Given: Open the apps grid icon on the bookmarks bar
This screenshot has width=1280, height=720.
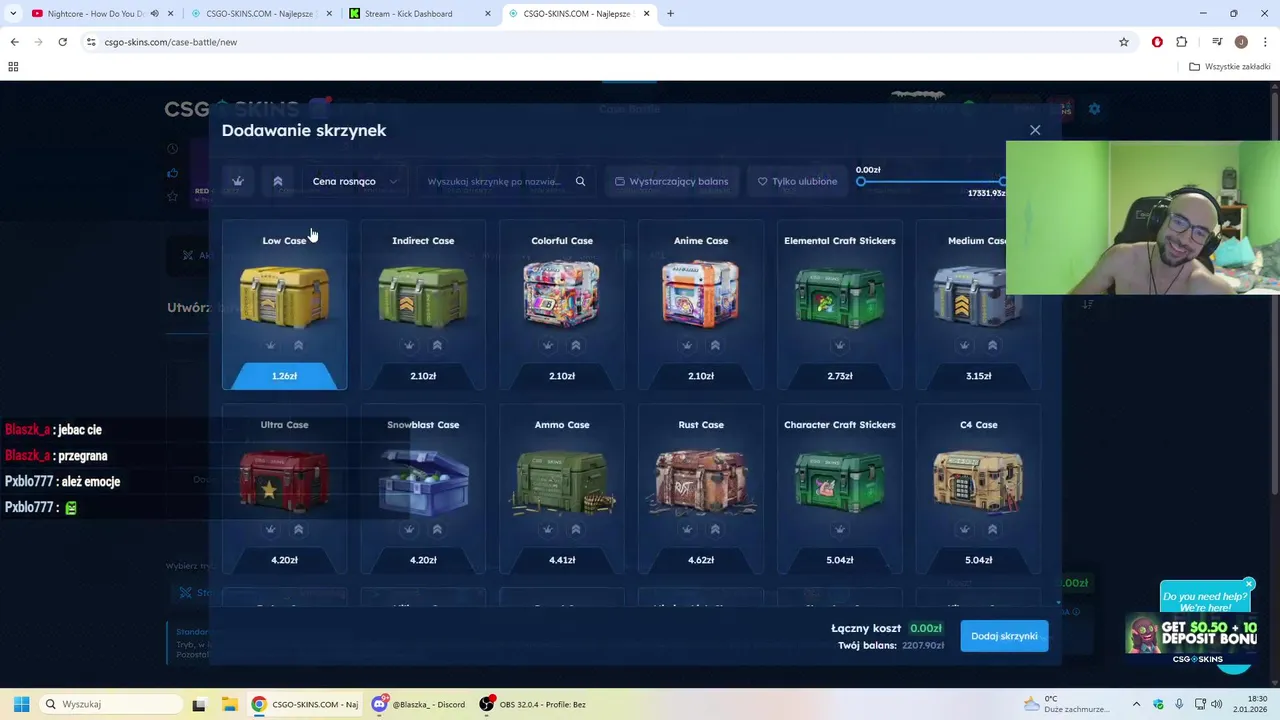Looking at the screenshot, I should (13, 67).
